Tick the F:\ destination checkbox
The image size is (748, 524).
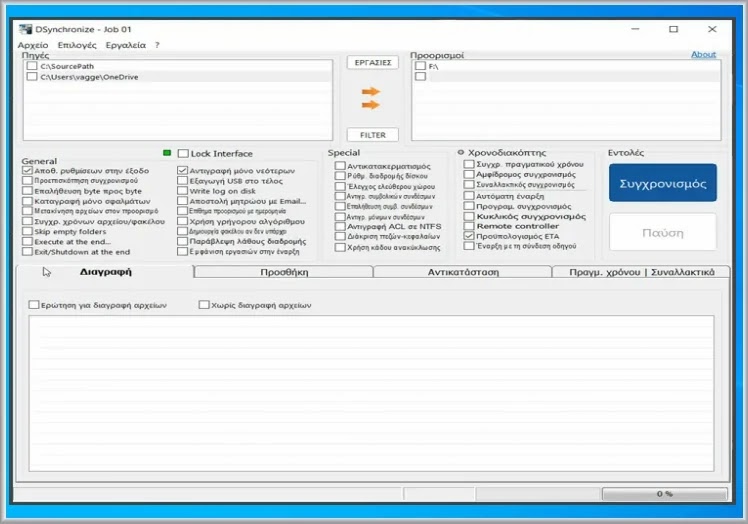click(420, 66)
